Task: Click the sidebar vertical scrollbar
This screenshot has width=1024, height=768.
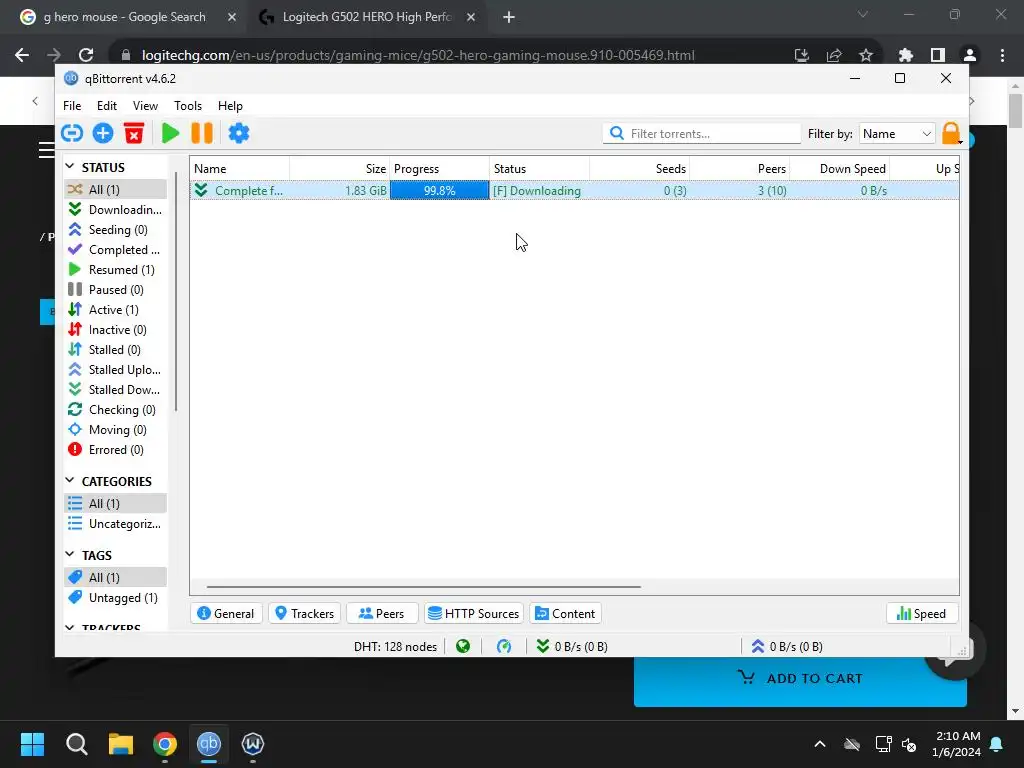Action: 176,291
